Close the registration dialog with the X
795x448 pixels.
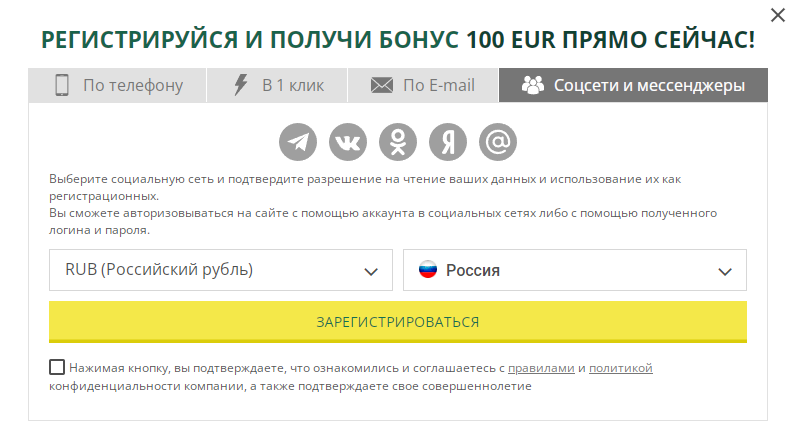click(777, 15)
